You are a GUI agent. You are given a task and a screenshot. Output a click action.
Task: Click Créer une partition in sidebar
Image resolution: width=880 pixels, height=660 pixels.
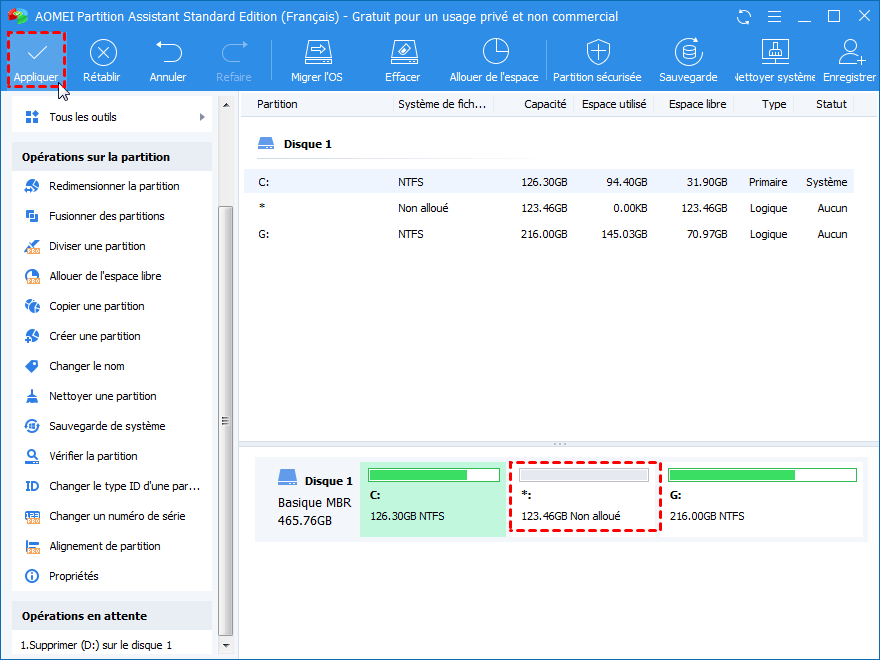point(95,336)
